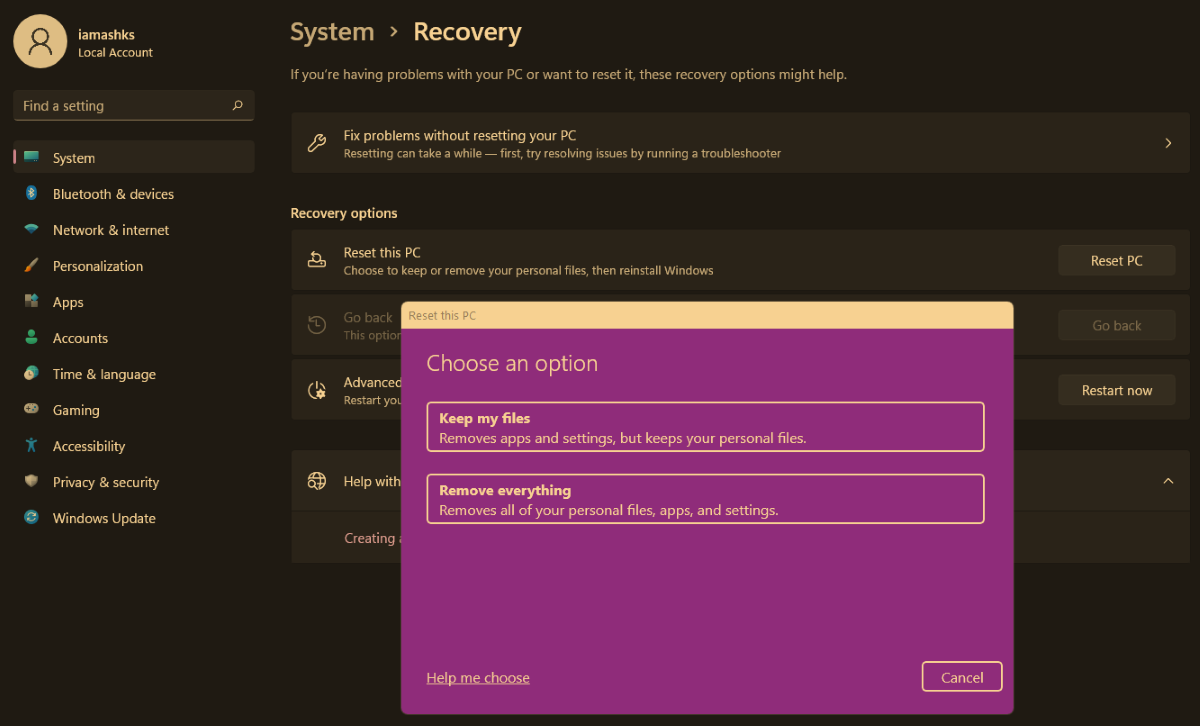
Task: Open Accounts settings page
Action: 134,338
